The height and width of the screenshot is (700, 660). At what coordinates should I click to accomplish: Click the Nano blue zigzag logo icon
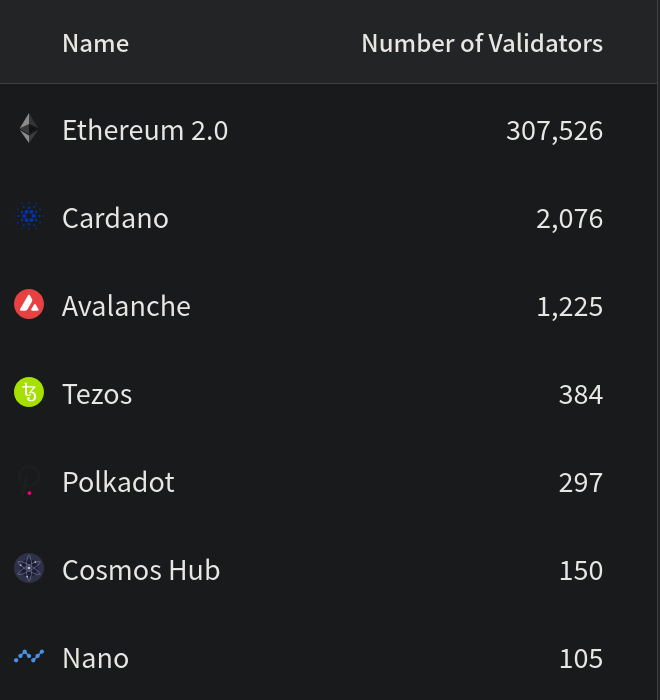pyautogui.click(x=29, y=657)
